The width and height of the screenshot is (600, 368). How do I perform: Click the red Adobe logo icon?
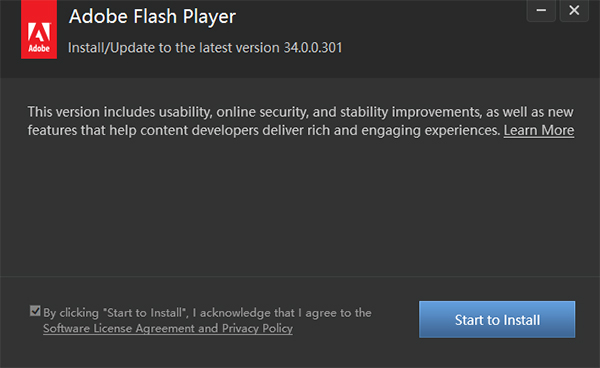[x=39, y=29]
